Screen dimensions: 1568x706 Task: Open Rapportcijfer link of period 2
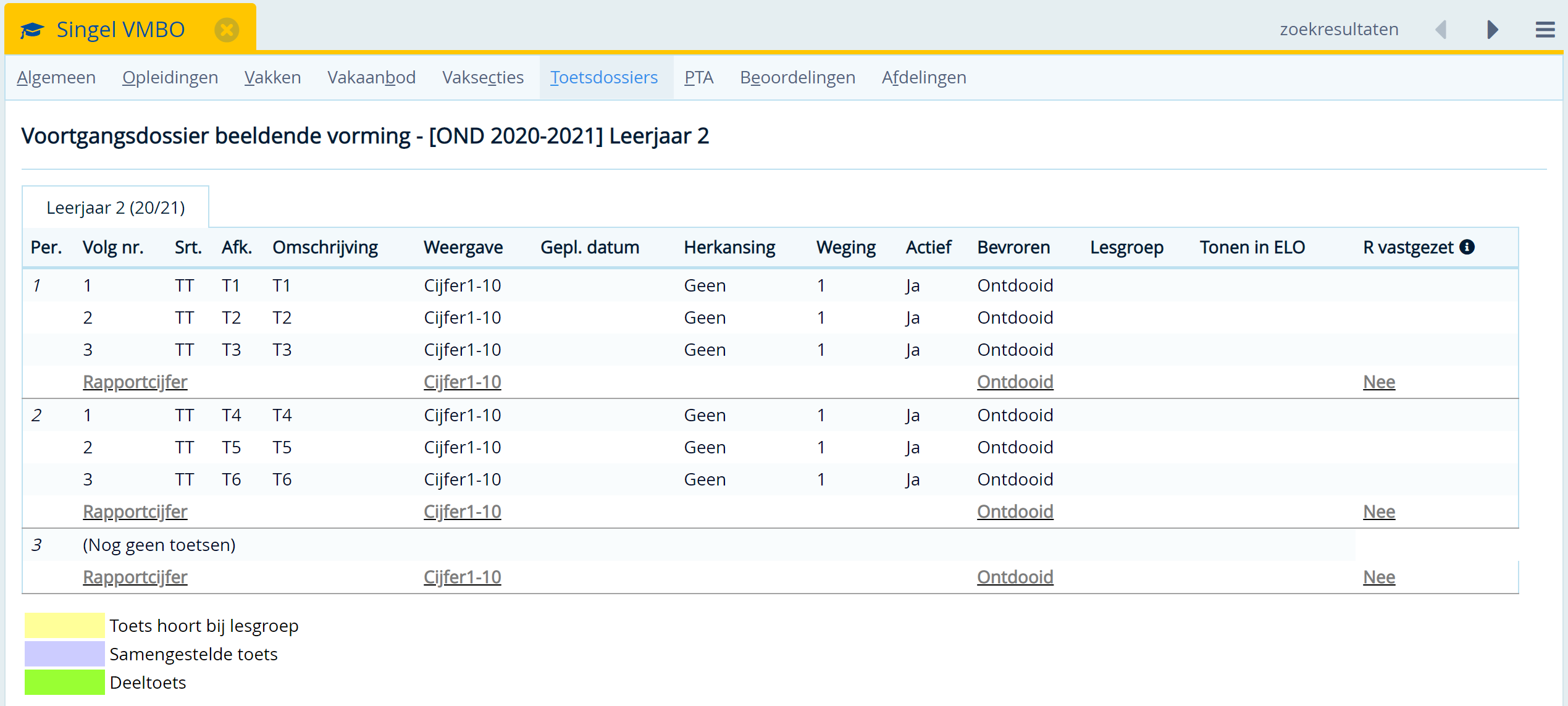pos(135,511)
